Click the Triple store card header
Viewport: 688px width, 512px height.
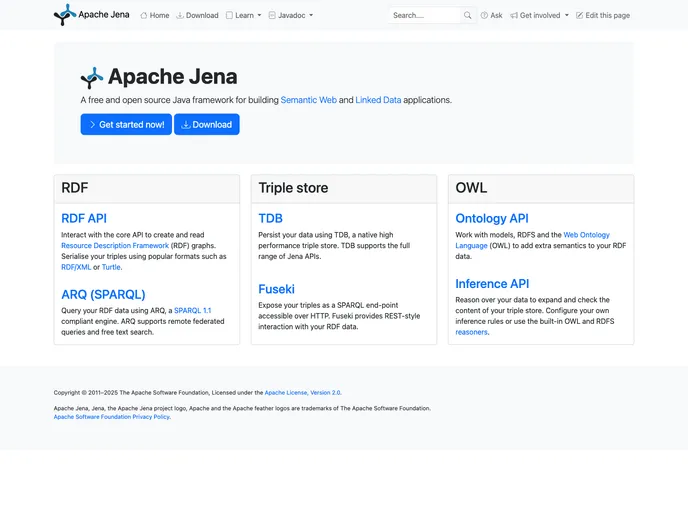(344, 189)
